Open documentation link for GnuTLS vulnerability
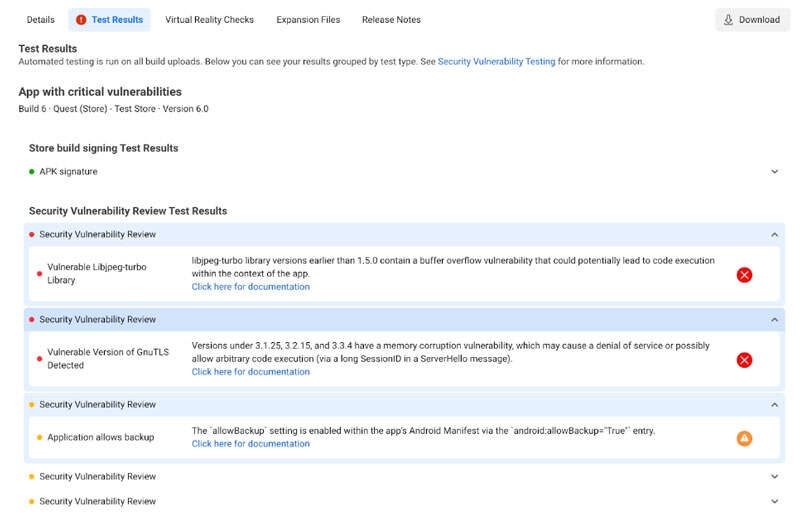 (251, 372)
